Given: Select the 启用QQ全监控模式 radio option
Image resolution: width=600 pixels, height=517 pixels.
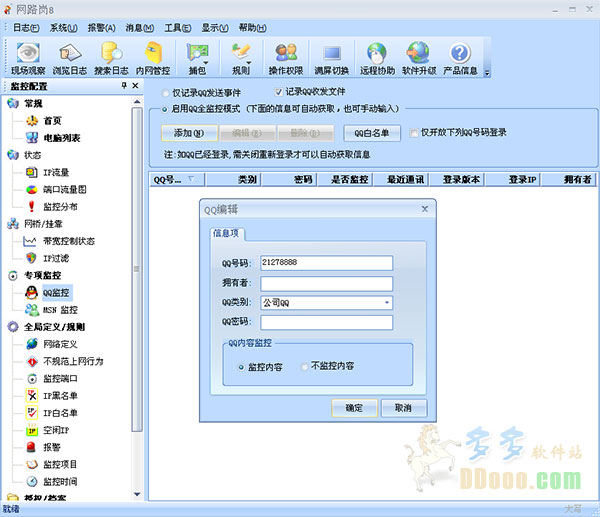Looking at the screenshot, I should (165, 109).
